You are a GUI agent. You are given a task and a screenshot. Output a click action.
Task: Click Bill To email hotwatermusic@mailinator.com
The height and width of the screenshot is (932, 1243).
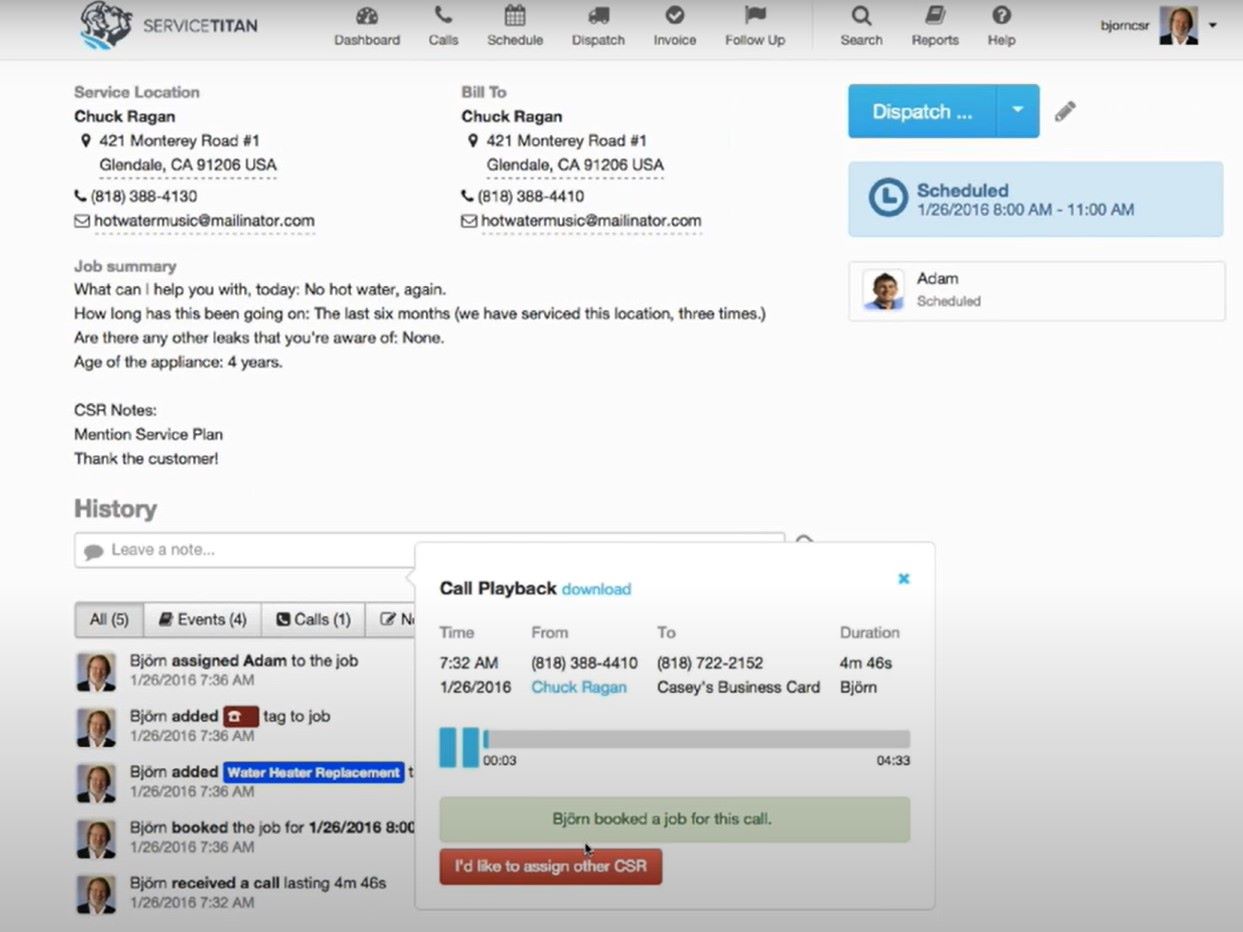click(591, 221)
